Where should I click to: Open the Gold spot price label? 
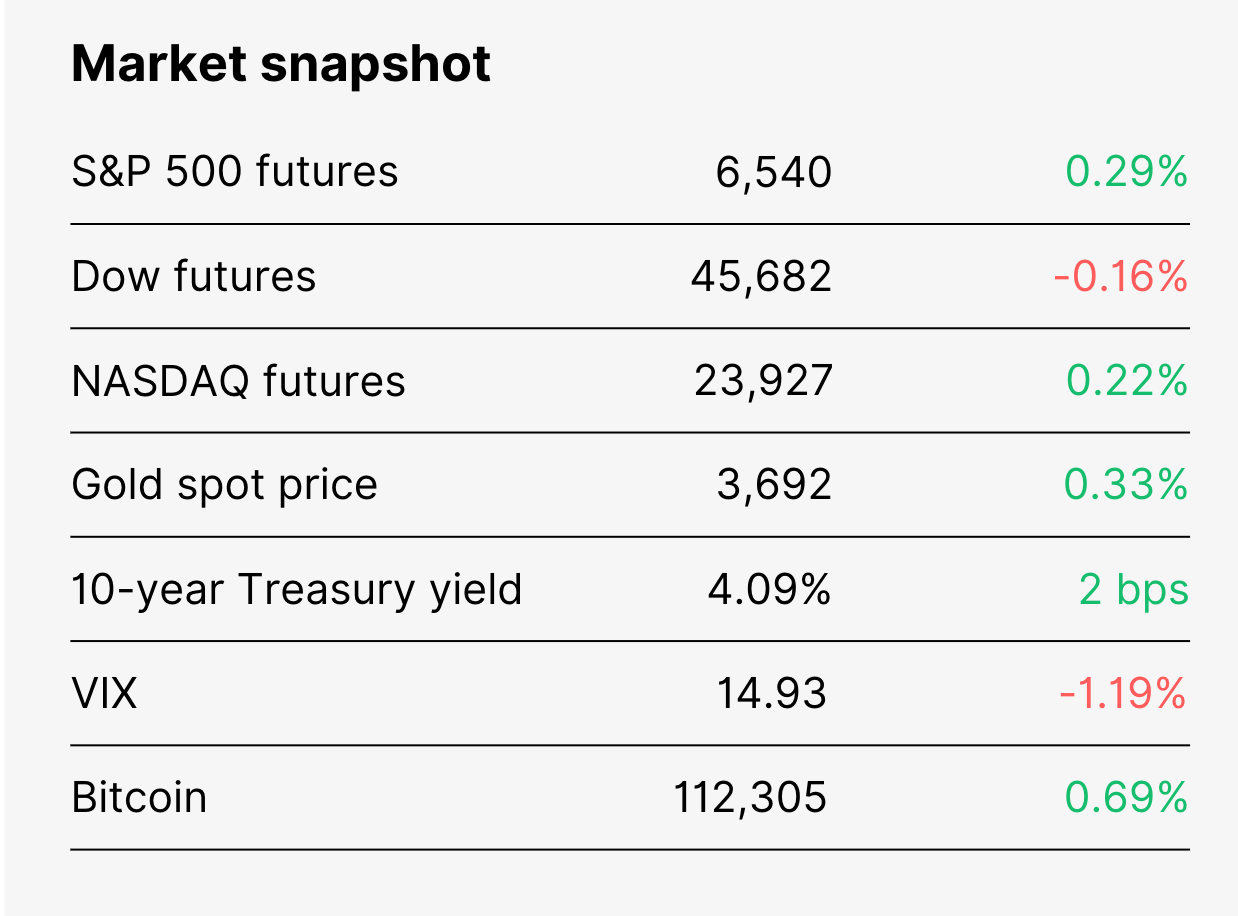tap(225, 485)
